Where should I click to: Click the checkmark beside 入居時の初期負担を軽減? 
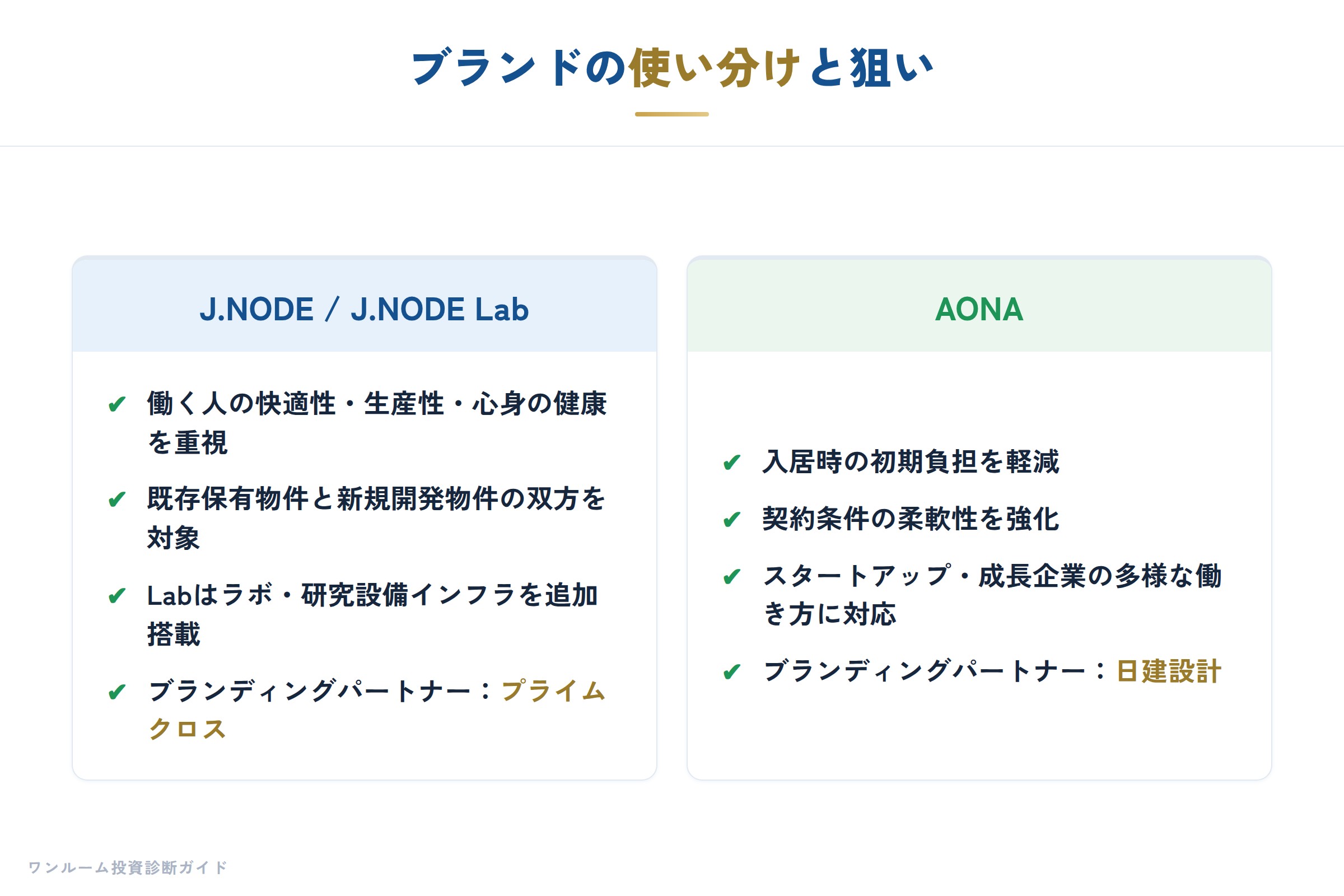[732, 463]
